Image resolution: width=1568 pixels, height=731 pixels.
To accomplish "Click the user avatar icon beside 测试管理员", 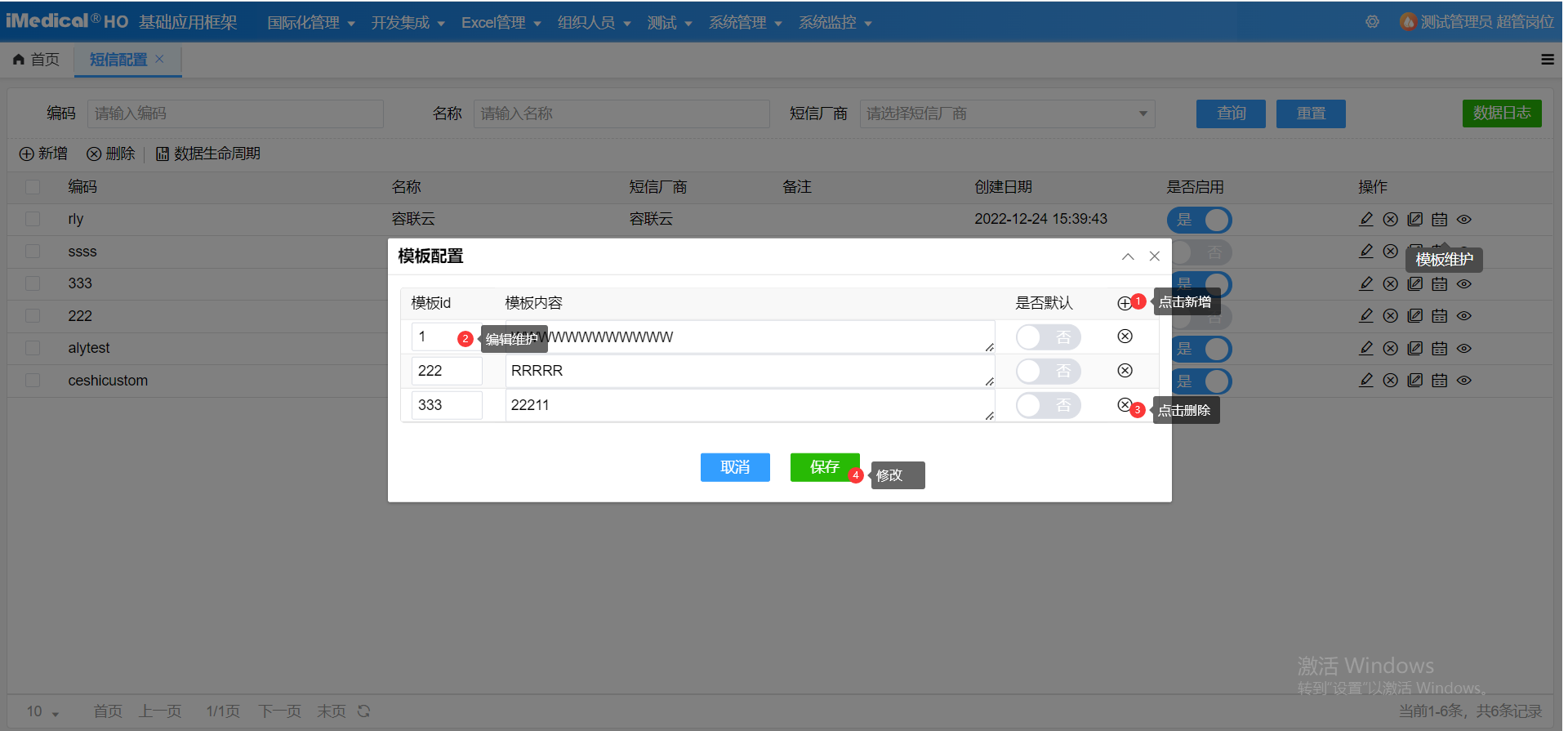I will 1408,22.
